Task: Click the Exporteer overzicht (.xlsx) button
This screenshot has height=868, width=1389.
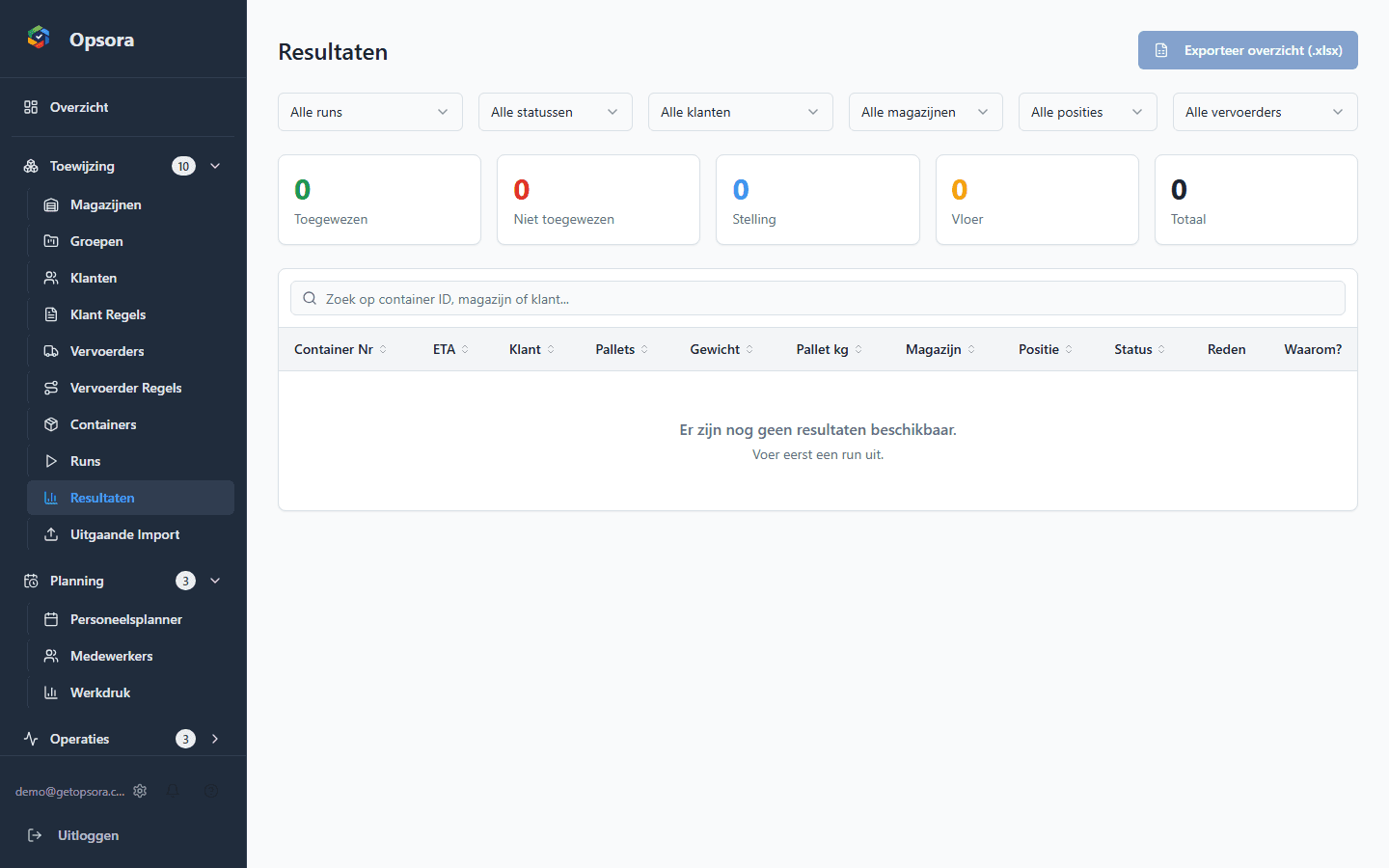Action: 1247,49
